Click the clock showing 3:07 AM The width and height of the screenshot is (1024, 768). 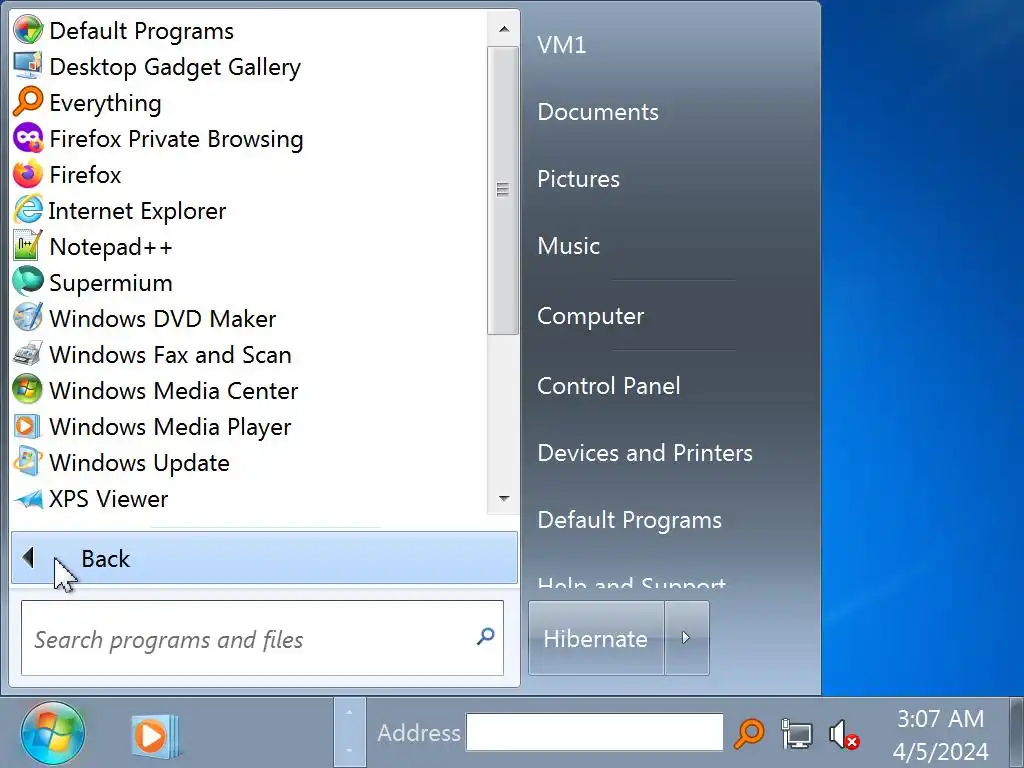940,718
